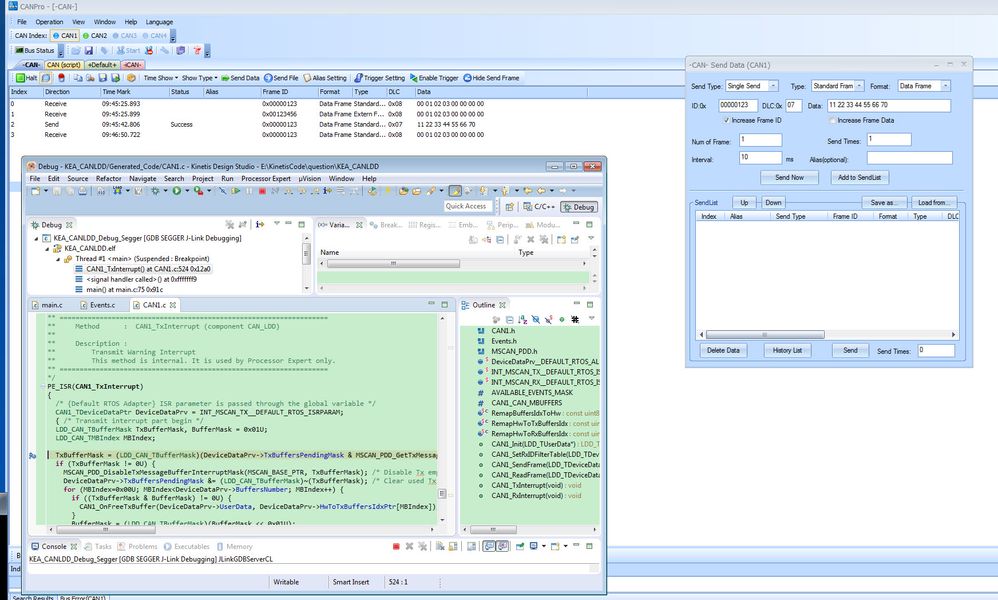Toggle the Increase Frame Data checkbox
Image resolution: width=998 pixels, height=600 pixels.
pyautogui.click(x=833, y=120)
